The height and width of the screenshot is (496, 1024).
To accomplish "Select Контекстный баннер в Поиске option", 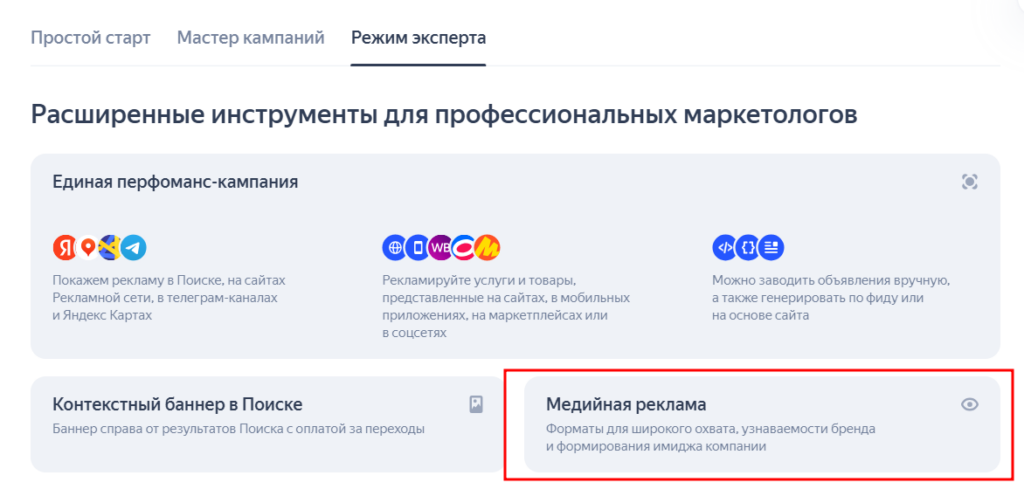I will [177, 404].
